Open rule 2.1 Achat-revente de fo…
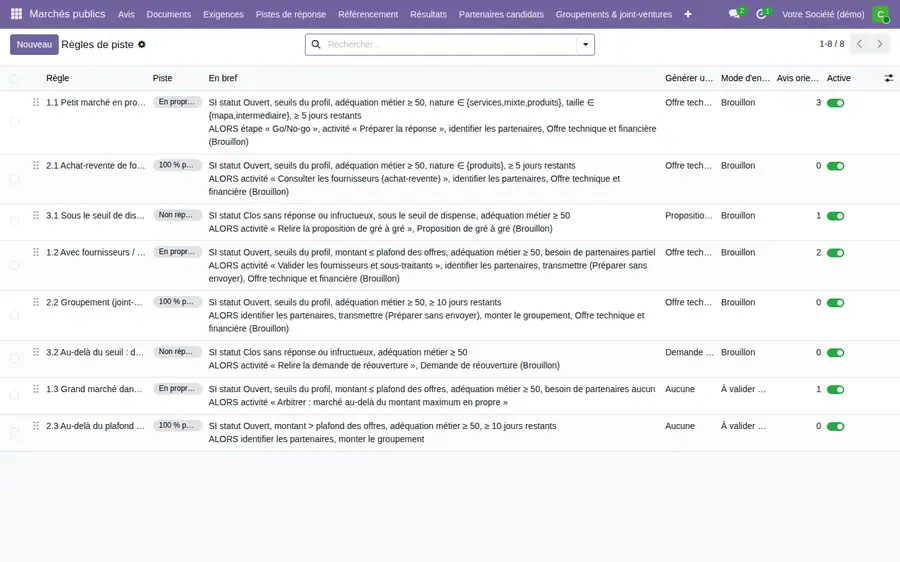The width and height of the screenshot is (900, 562). 96,165
